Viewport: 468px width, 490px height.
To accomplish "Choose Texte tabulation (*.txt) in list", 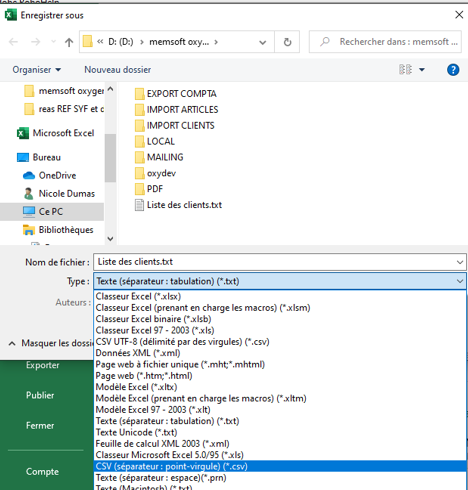I will pos(280,421).
